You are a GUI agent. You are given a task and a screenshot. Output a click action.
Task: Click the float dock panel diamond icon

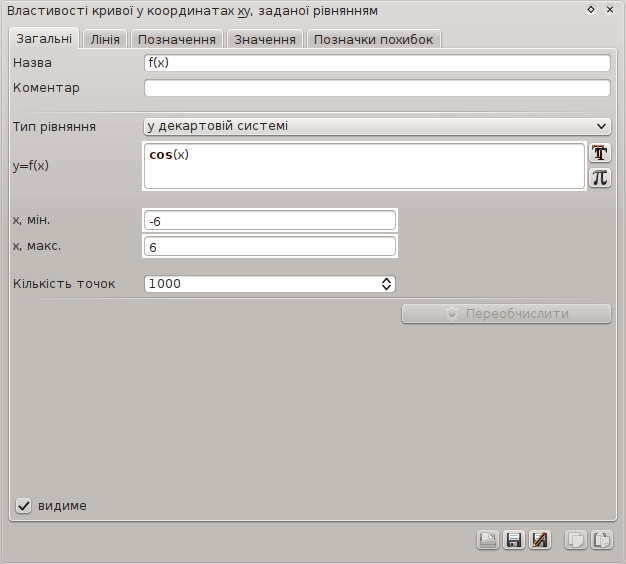591,9
